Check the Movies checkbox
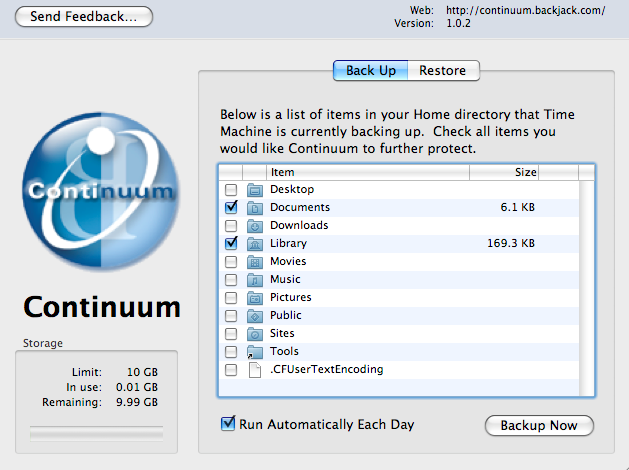This screenshot has height=470, width=629. pyautogui.click(x=231, y=261)
